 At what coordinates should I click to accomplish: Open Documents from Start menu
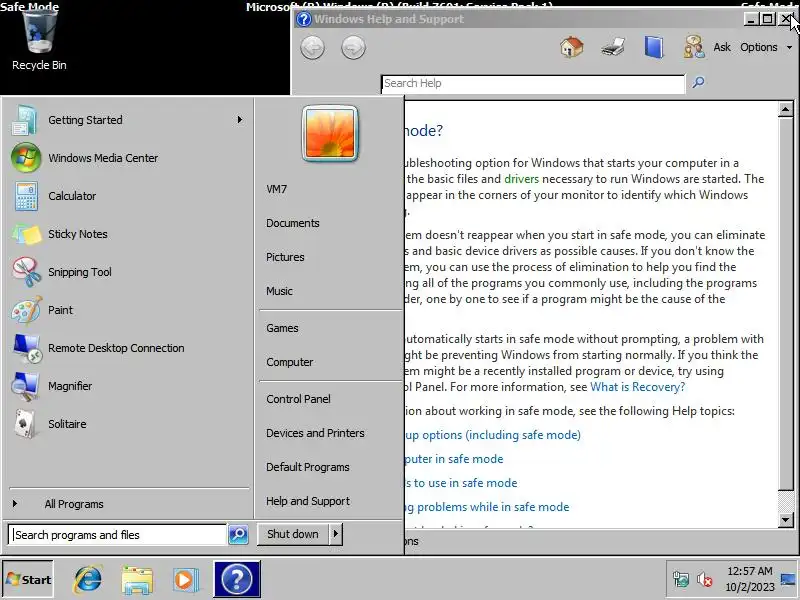293,223
